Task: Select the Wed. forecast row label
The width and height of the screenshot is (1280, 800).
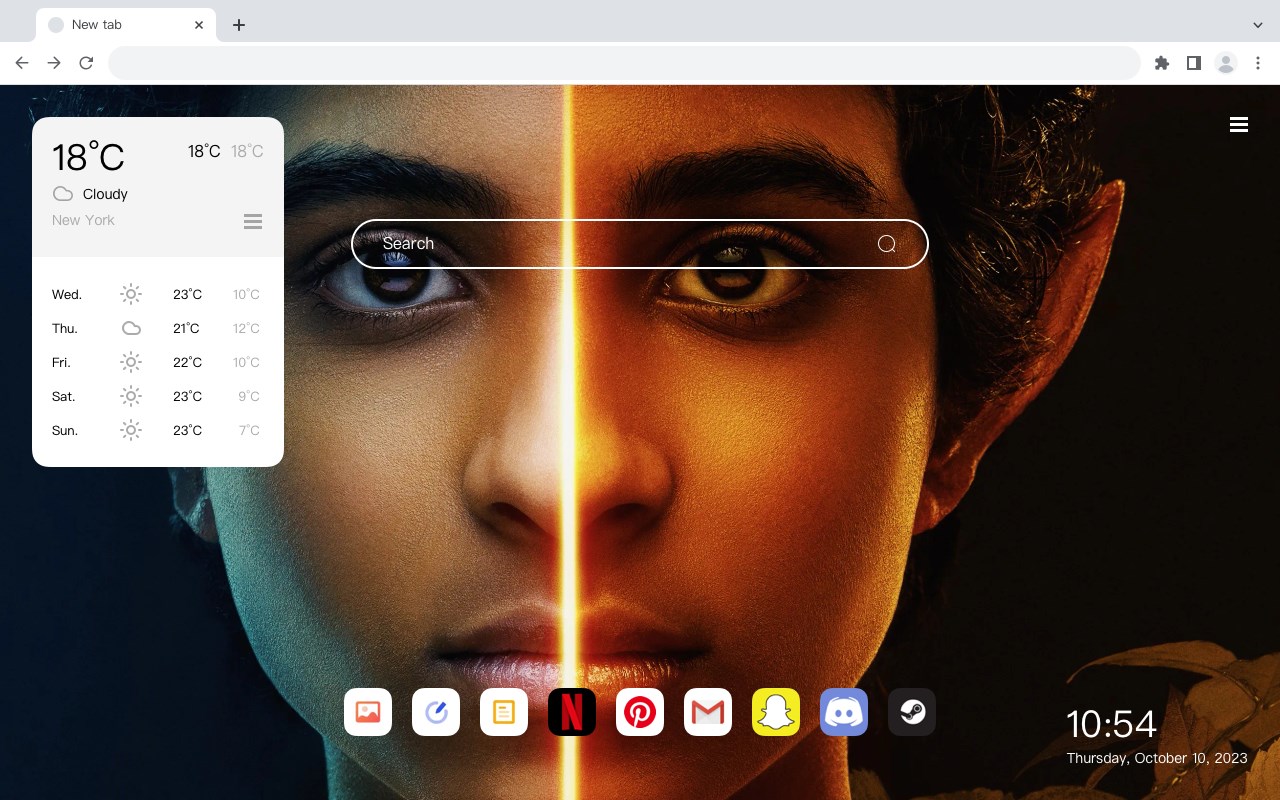Action: (x=67, y=294)
